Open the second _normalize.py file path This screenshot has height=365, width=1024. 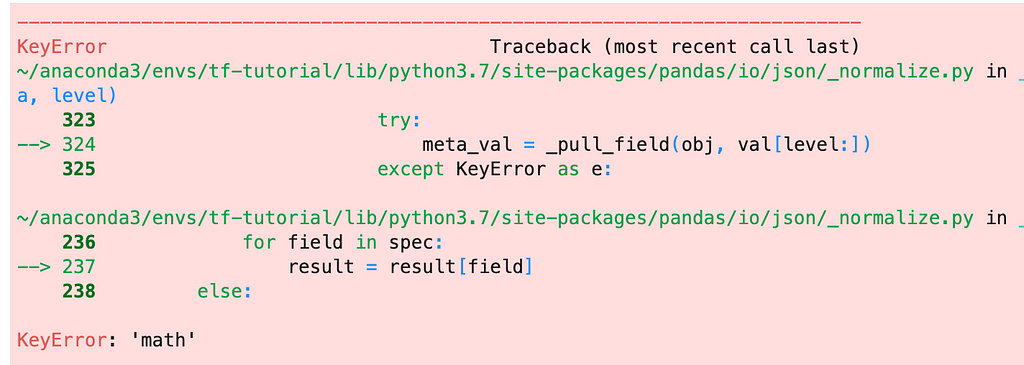tap(495, 218)
